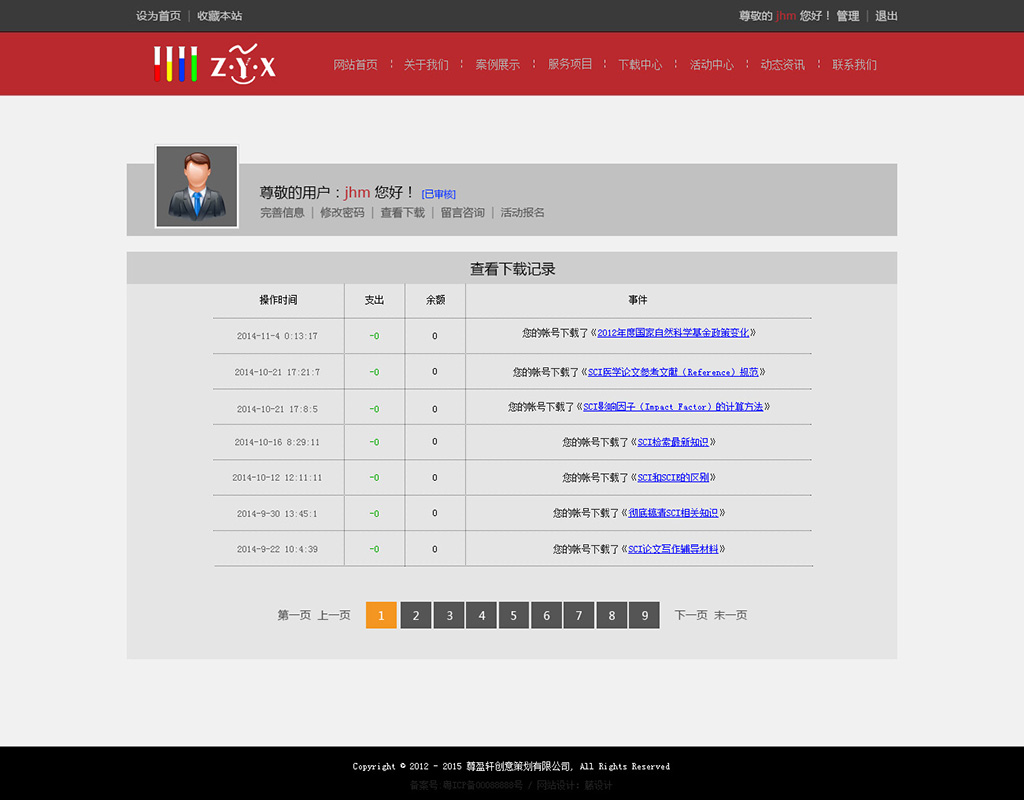The image size is (1024, 800).
Task: Open 动态资讯 in the navigation
Action: (783, 64)
